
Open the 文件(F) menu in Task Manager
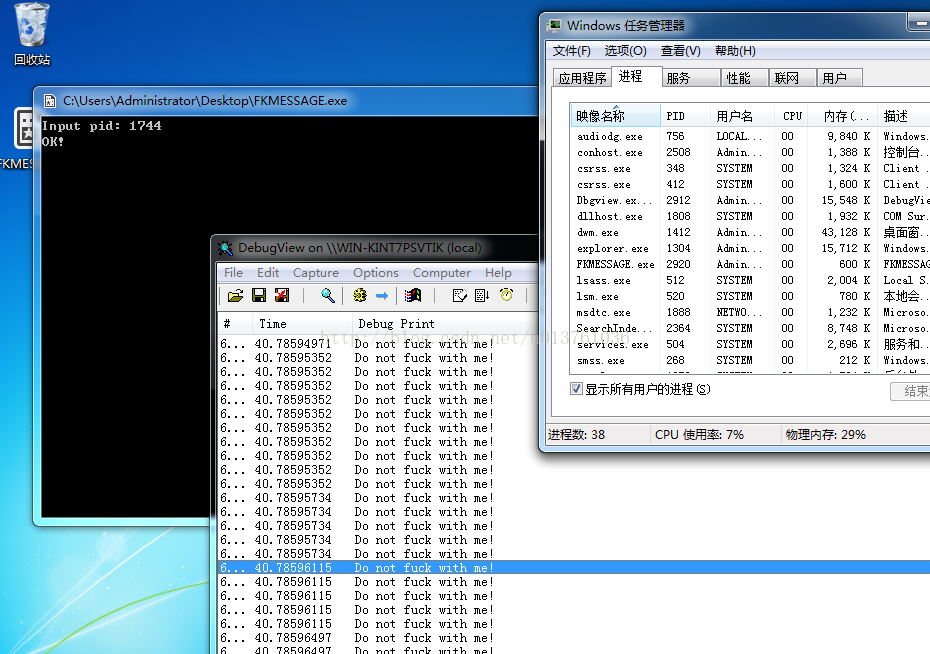click(572, 51)
